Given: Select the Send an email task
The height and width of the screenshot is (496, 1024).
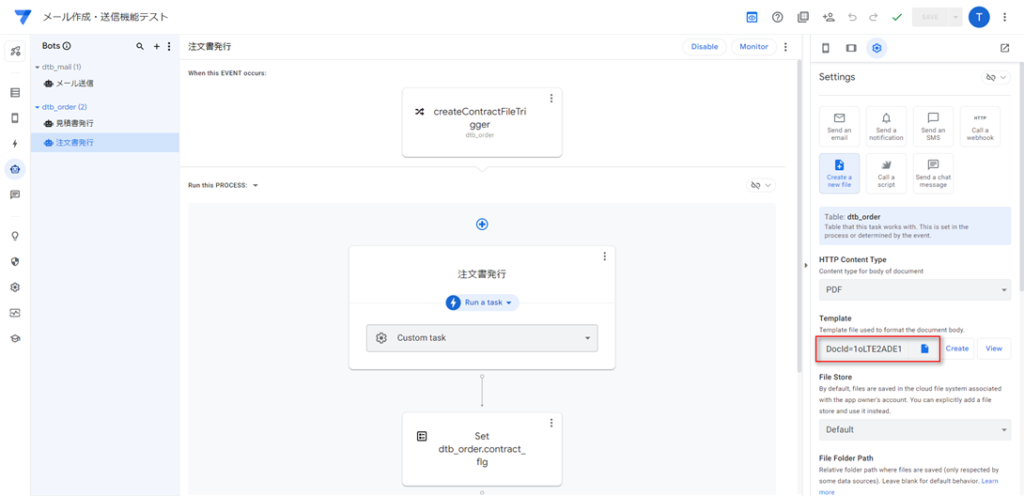Looking at the screenshot, I should 839,127.
